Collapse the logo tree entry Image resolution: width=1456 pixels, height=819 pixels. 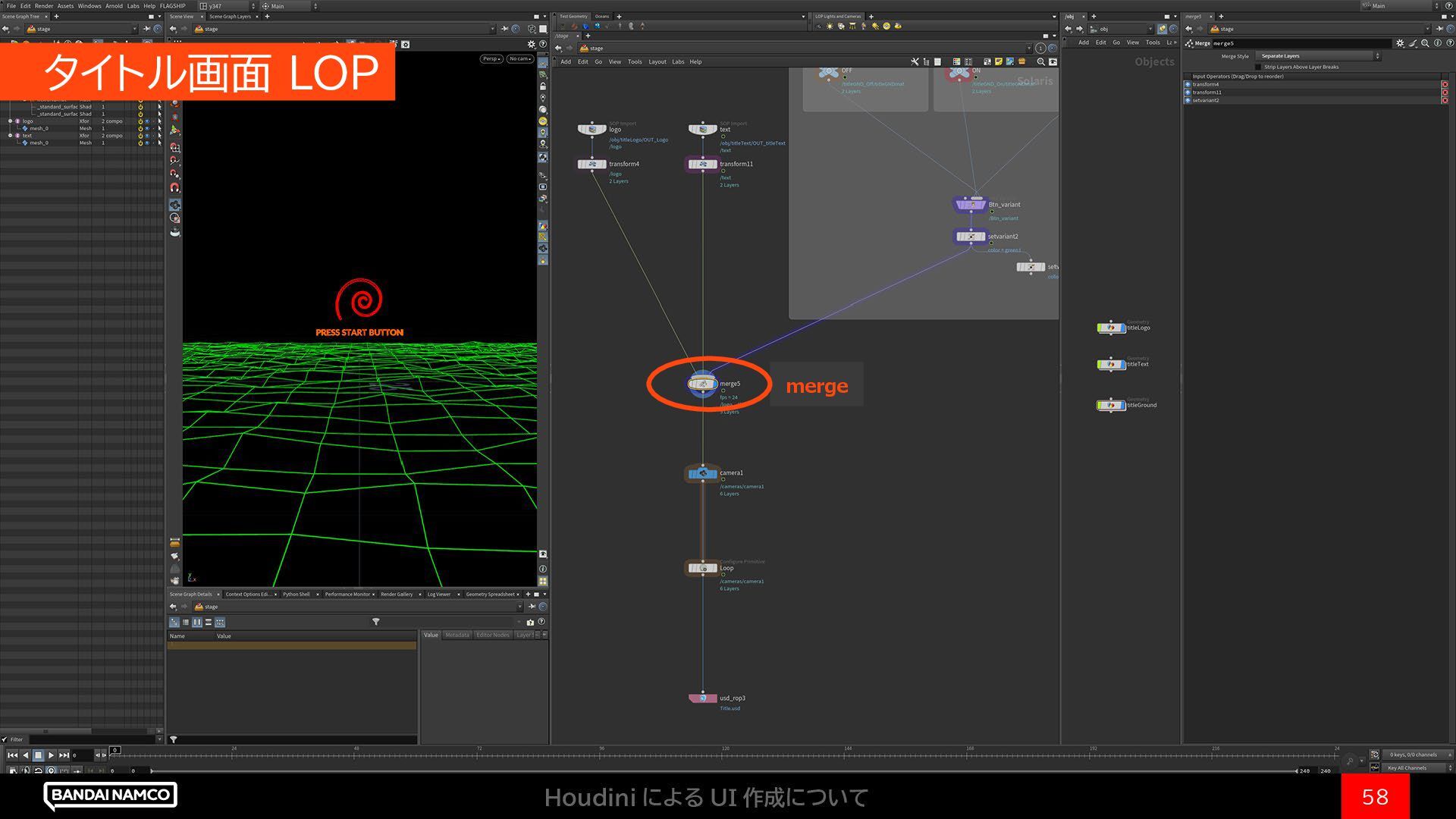click(x=10, y=121)
